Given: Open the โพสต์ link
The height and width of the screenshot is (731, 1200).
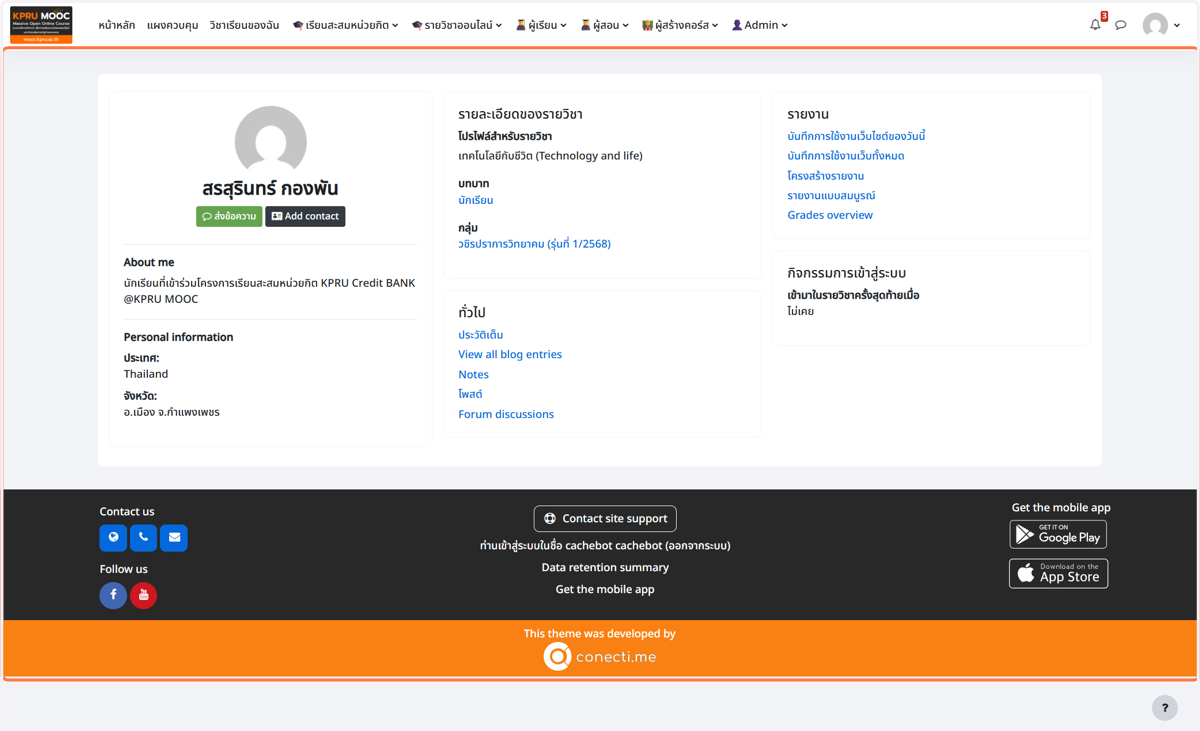Looking at the screenshot, I should 470,394.
